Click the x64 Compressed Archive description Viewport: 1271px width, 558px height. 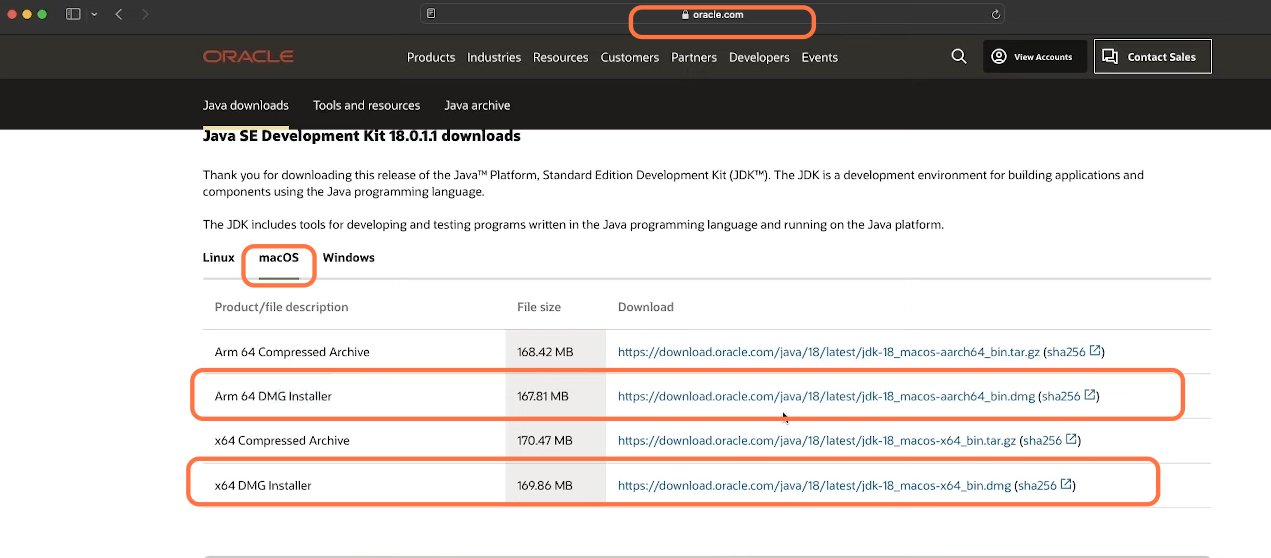[x=282, y=440]
